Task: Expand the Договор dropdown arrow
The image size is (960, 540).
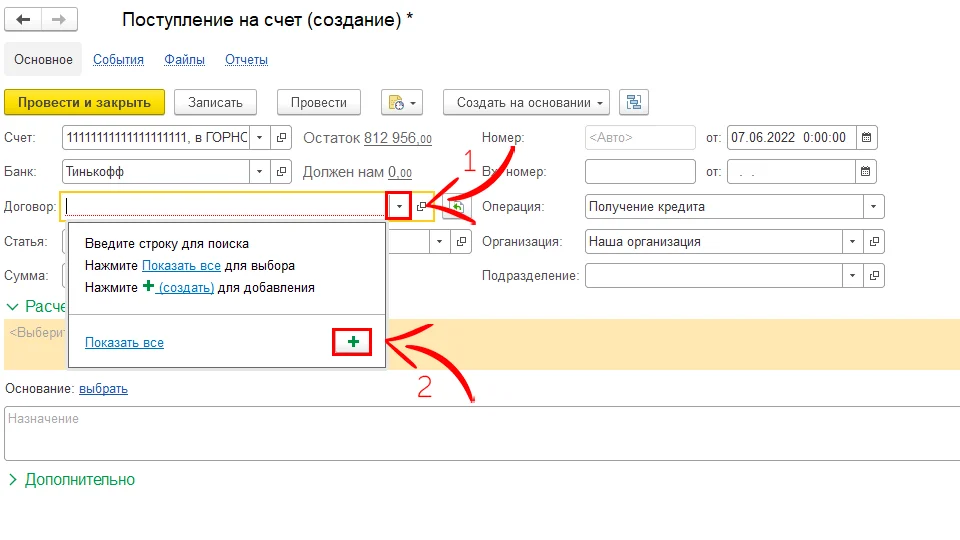Action: point(400,206)
